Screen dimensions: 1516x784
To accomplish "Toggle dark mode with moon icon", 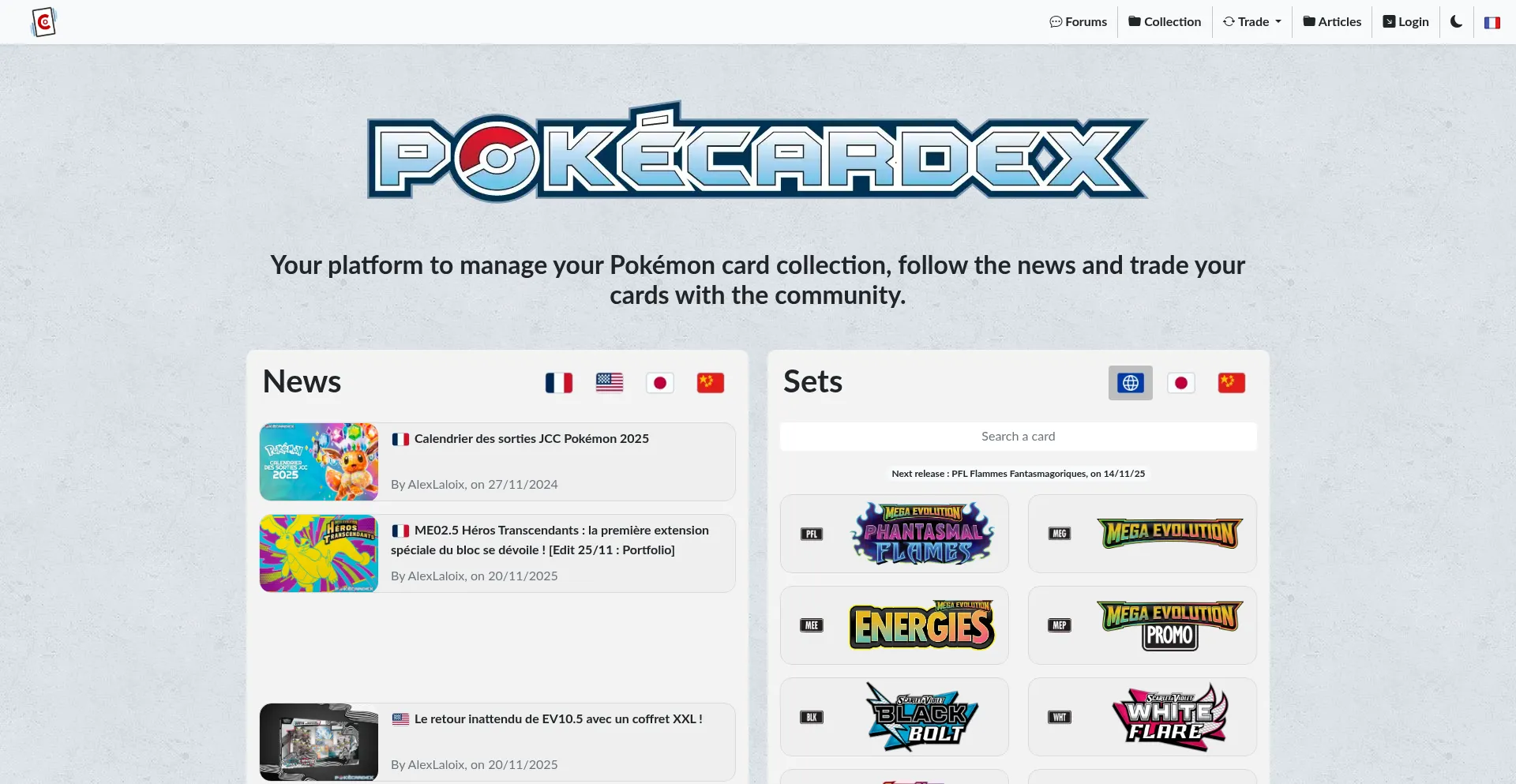I will coord(1456,22).
